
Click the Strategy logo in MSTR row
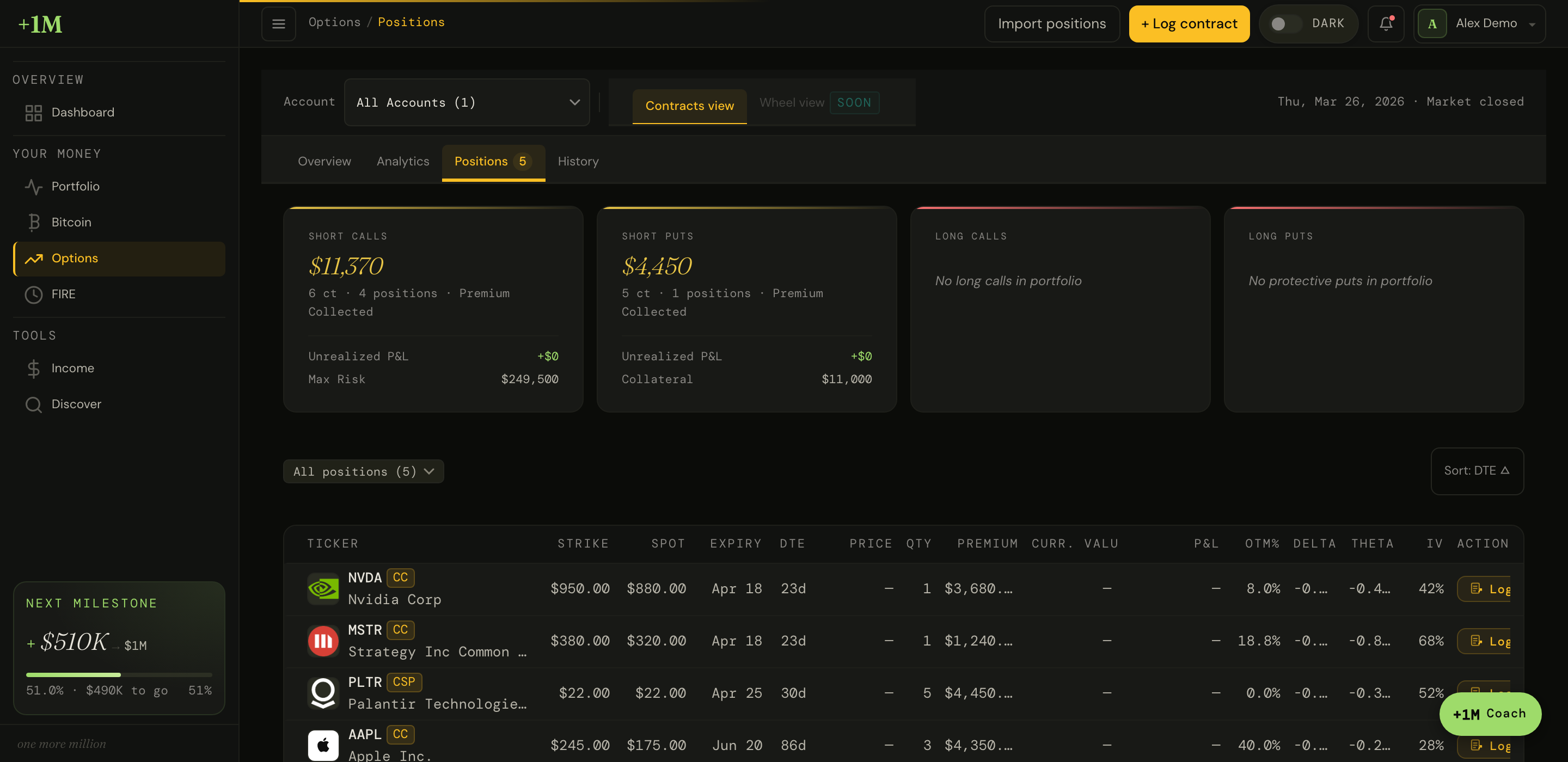(x=323, y=641)
